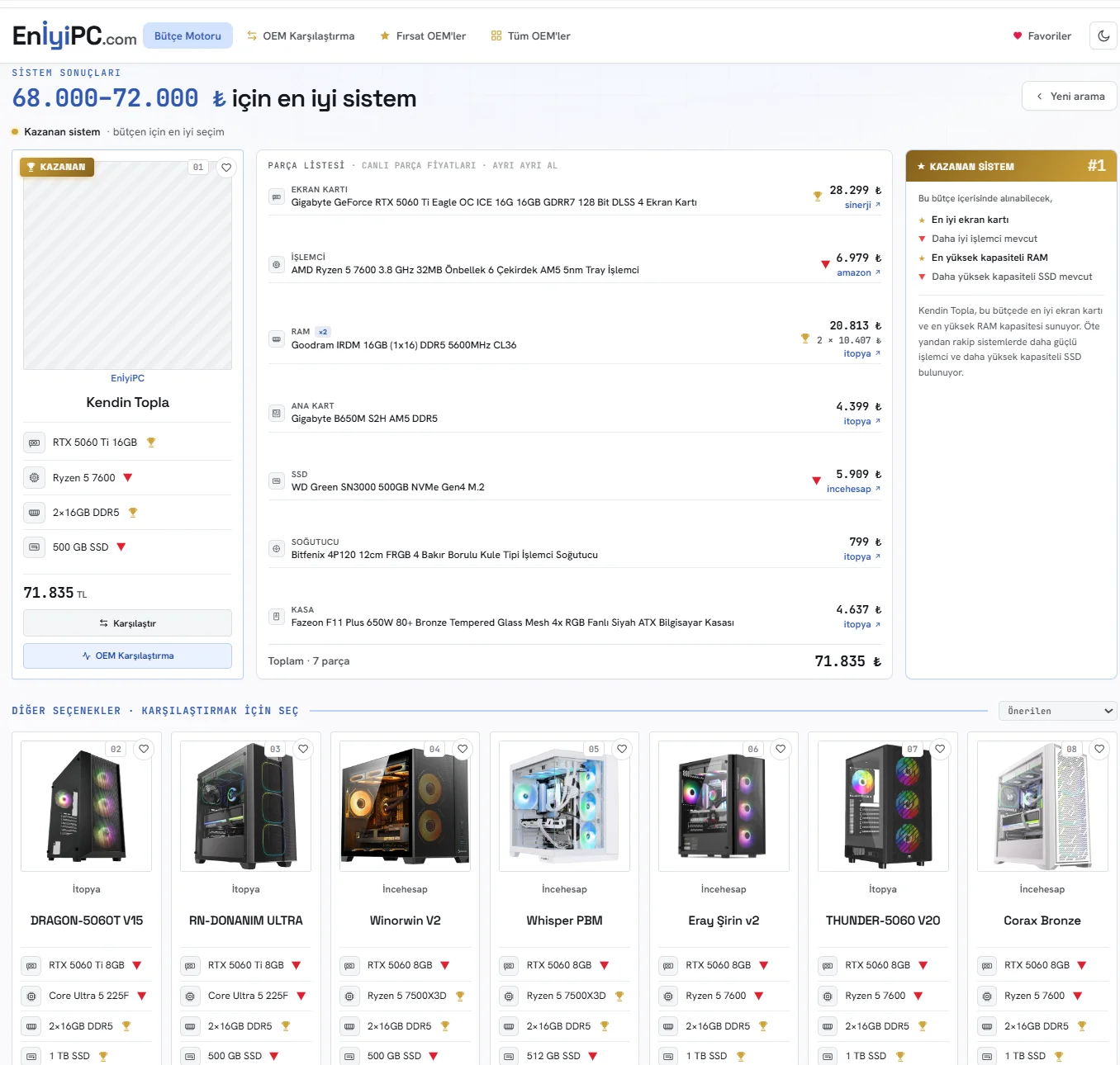
Task: Favorite the Kendin Topla winner system
Action: (x=226, y=168)
